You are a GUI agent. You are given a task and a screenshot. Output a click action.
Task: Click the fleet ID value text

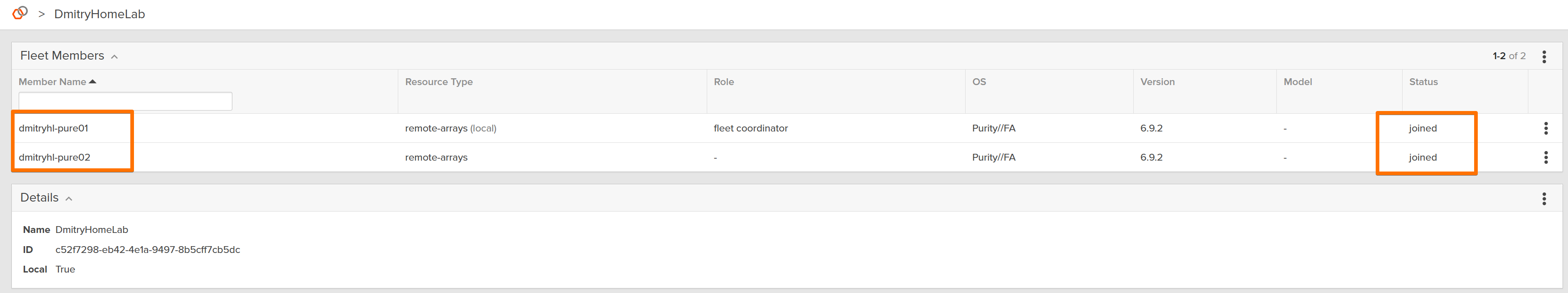point(148,250)
